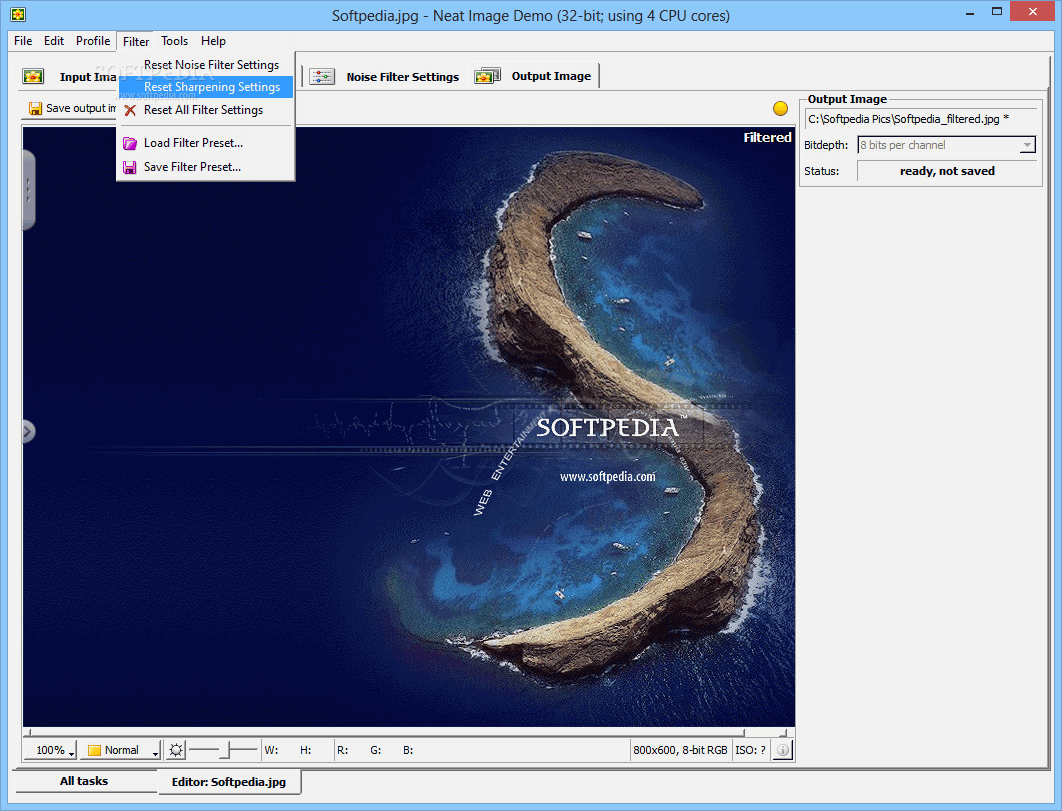1062x811 pixels.
Task: Choose Save Filter Preset...
Action: [206, 167]
